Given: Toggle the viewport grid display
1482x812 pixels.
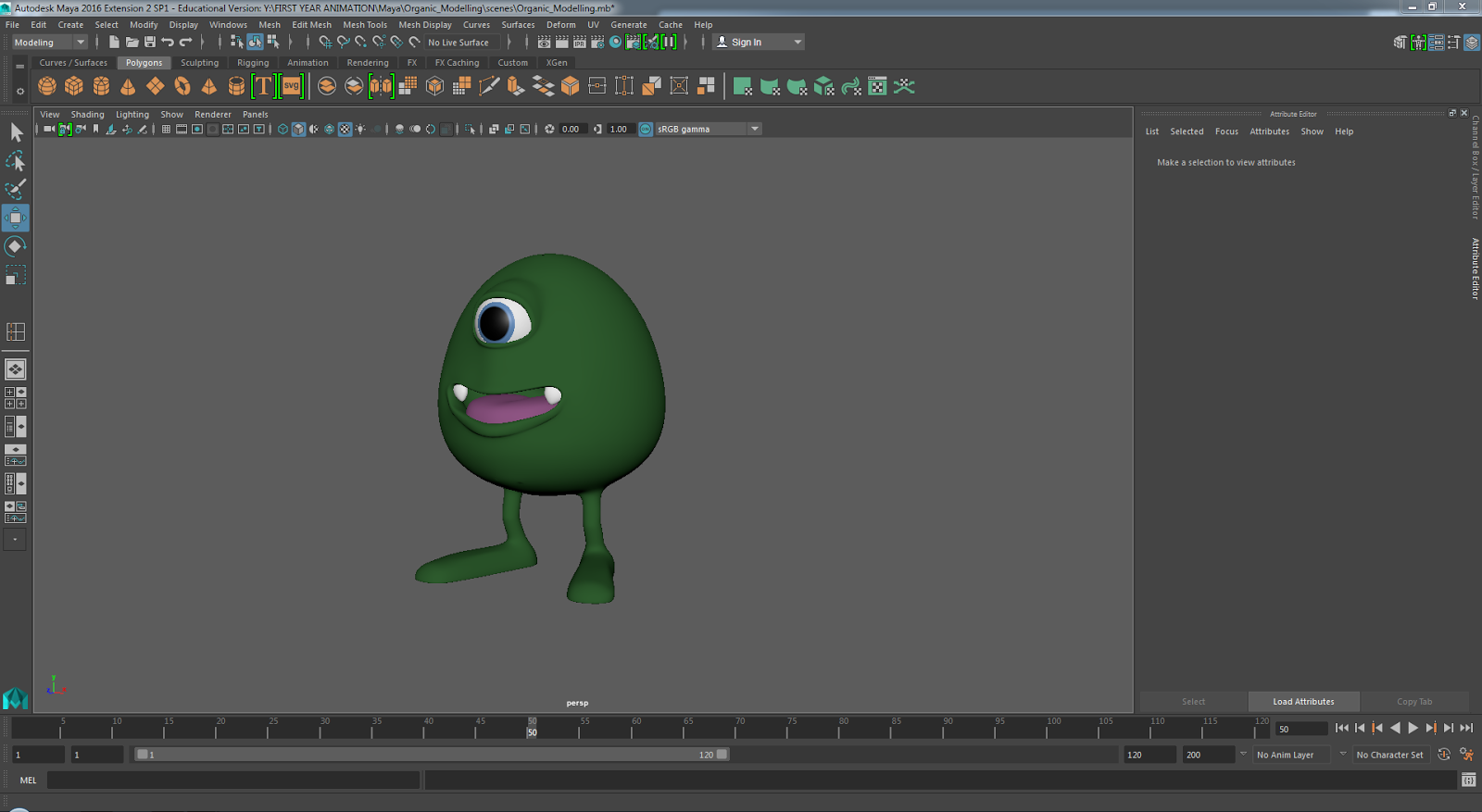Looking at the screenshot, I should [x=166, y=129].
